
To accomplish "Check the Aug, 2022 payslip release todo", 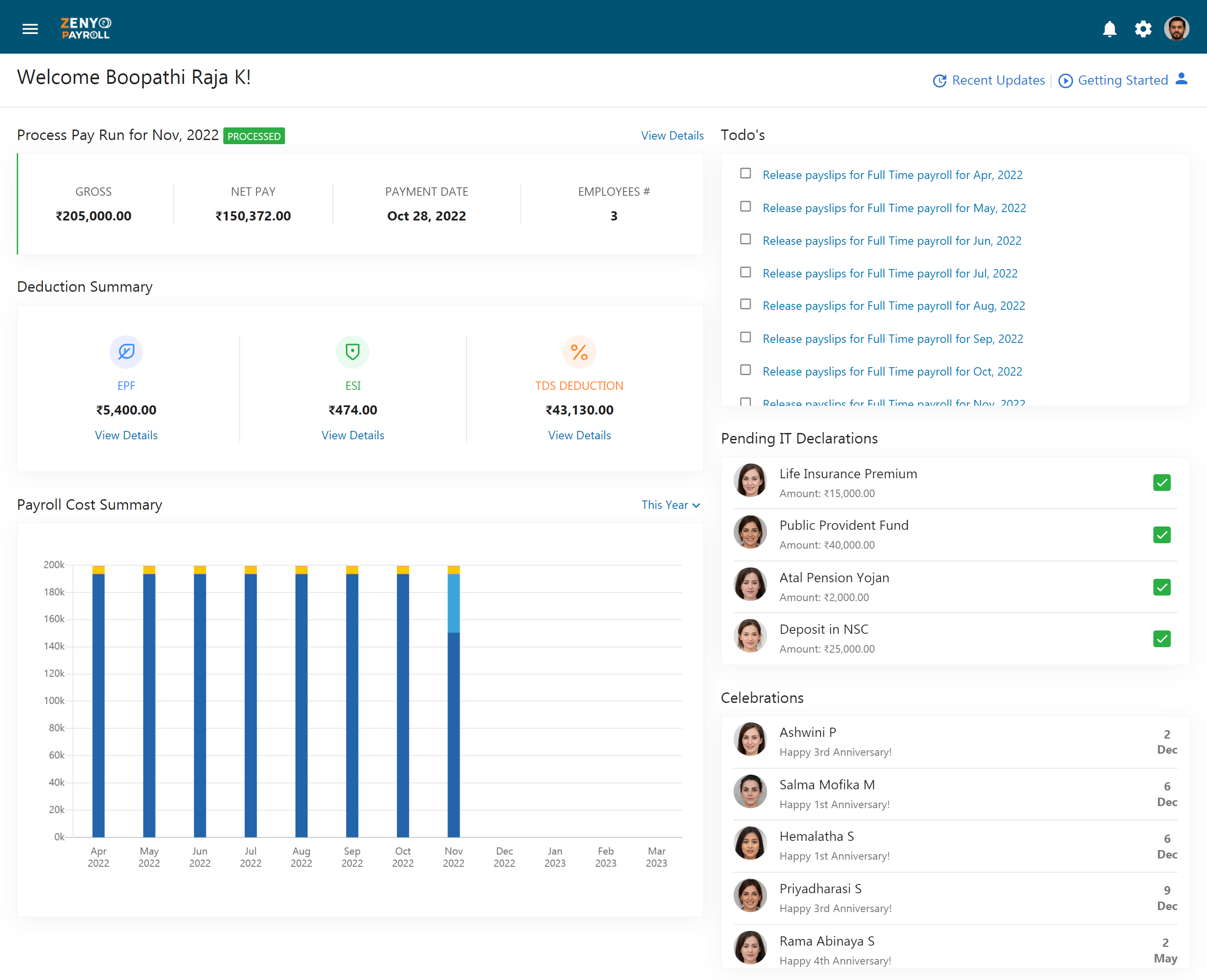I will tap(746, 304).
